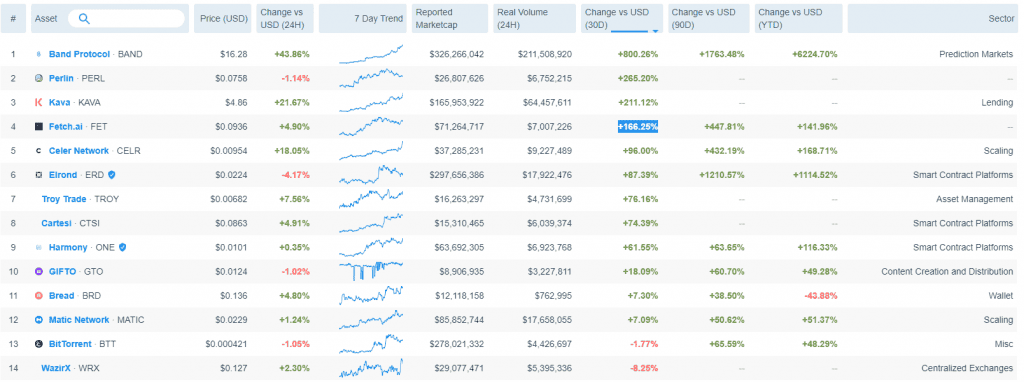Click the search magnifier icon
The height and width of the screenshot is (382, 1024).
pyautogui.click(x=84, y=18)
